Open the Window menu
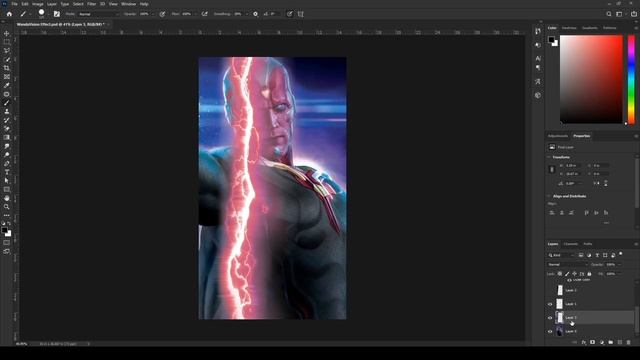The width and height of the screenshot is (640, 360). [x=129, y=4]
